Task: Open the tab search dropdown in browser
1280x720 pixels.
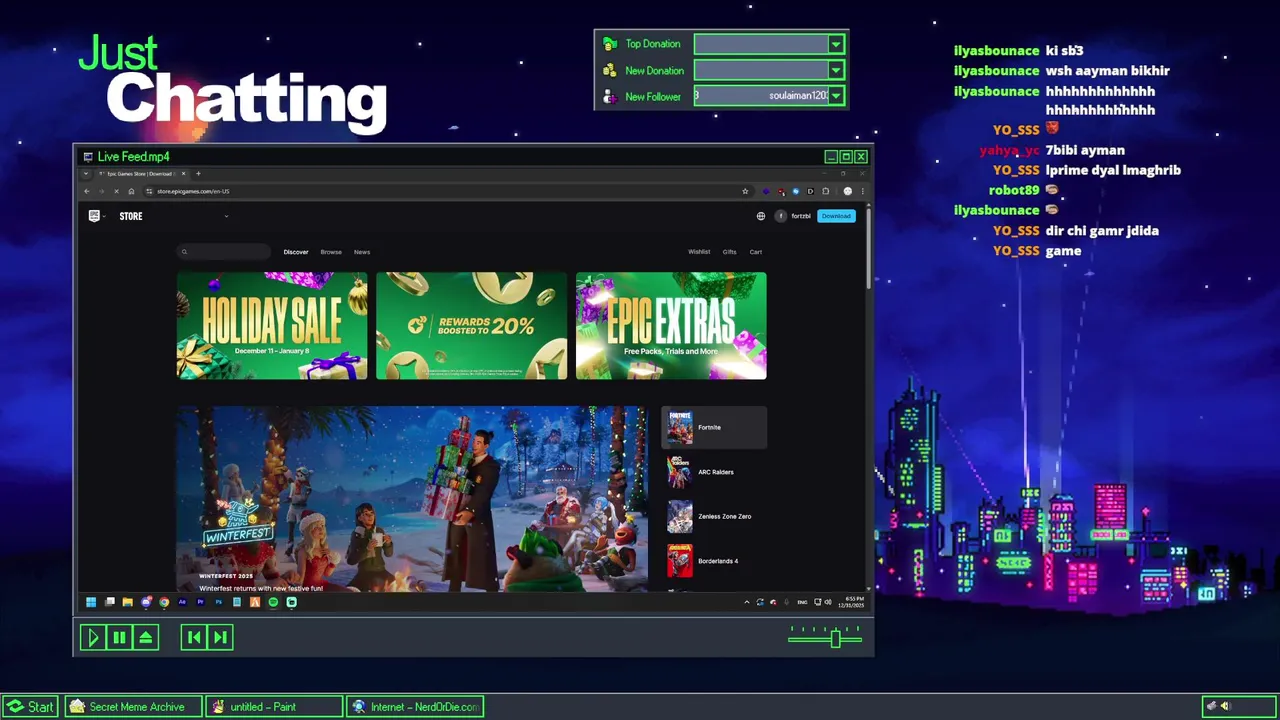Action: (85, 174)
